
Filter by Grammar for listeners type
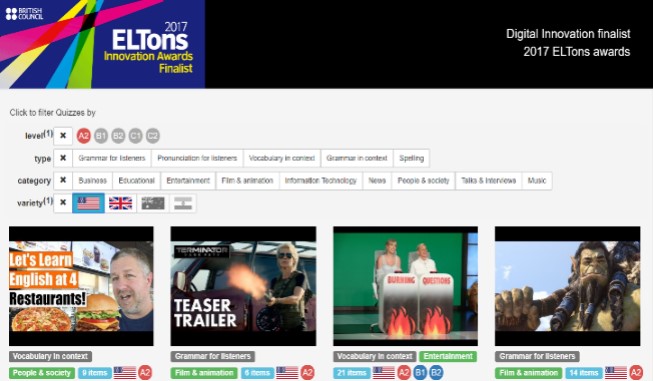pyautogui.click(x=112, y=158)
